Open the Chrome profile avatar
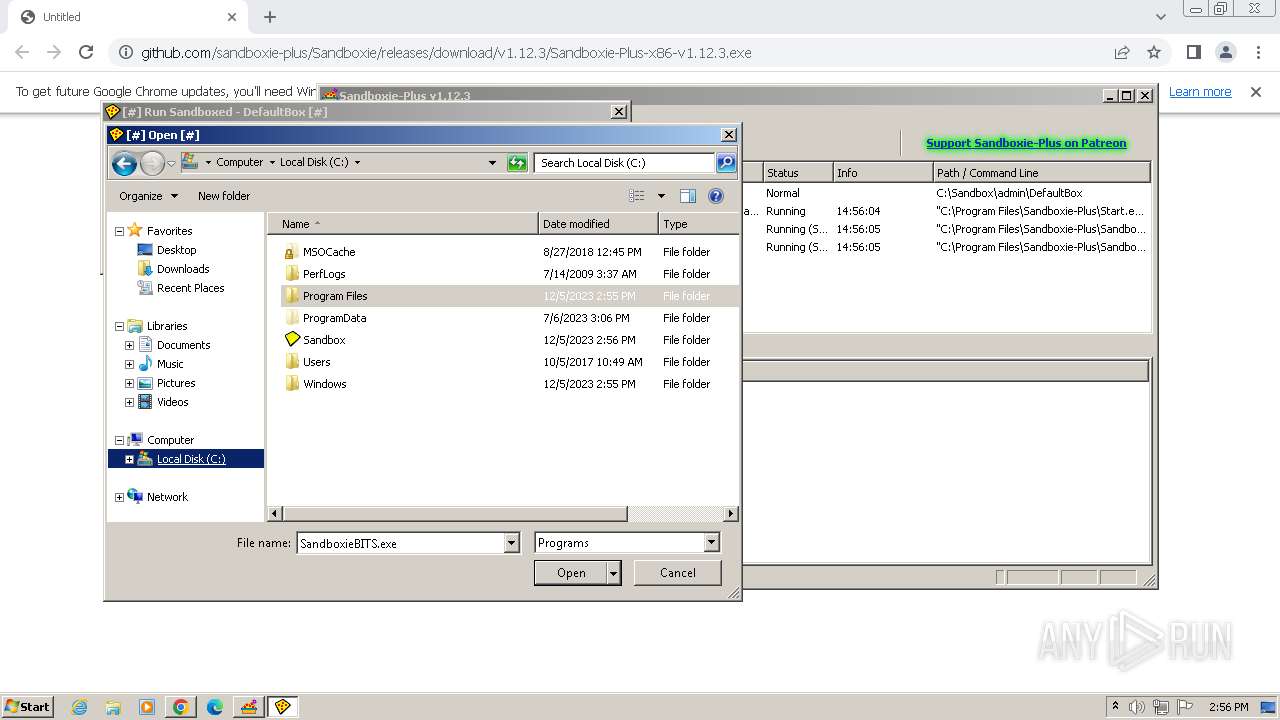 (x=1226, y=52)
